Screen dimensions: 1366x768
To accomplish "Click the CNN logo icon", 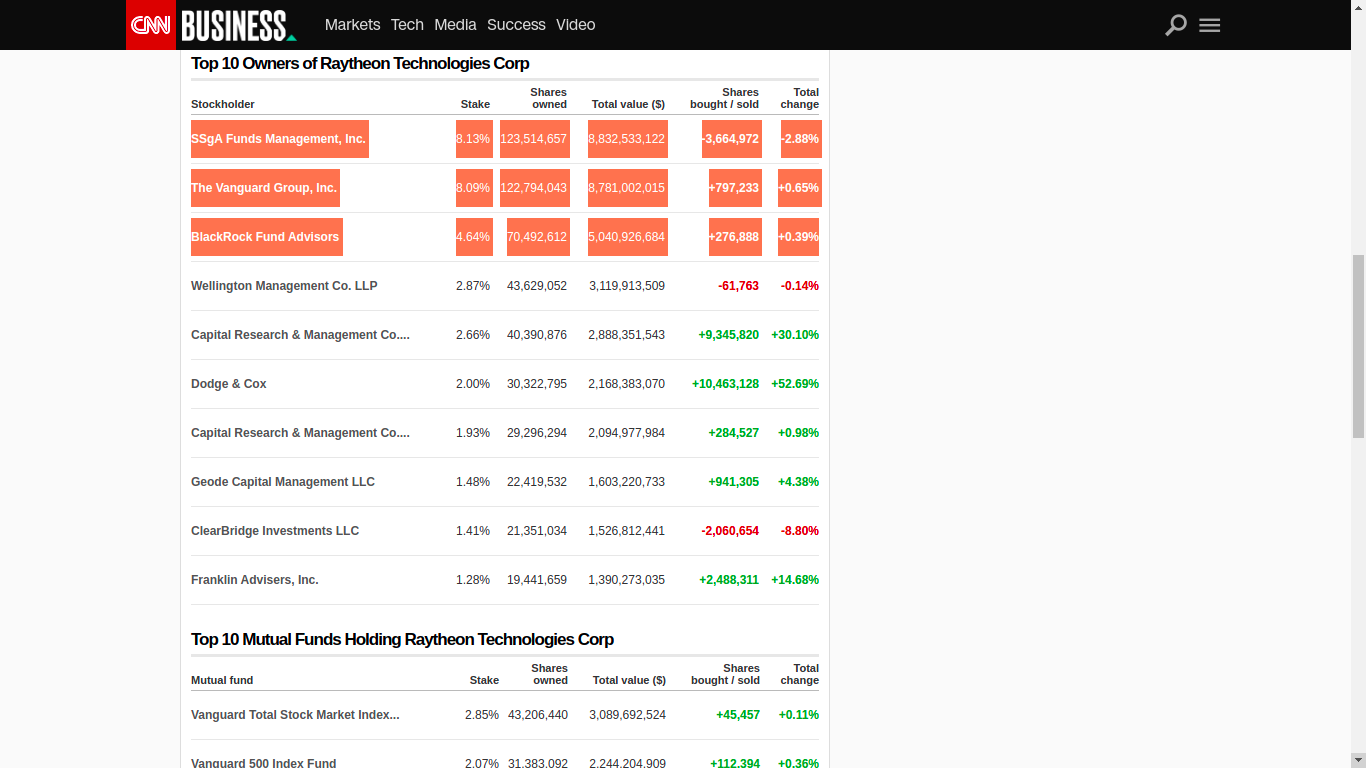I will click(150, 25).
